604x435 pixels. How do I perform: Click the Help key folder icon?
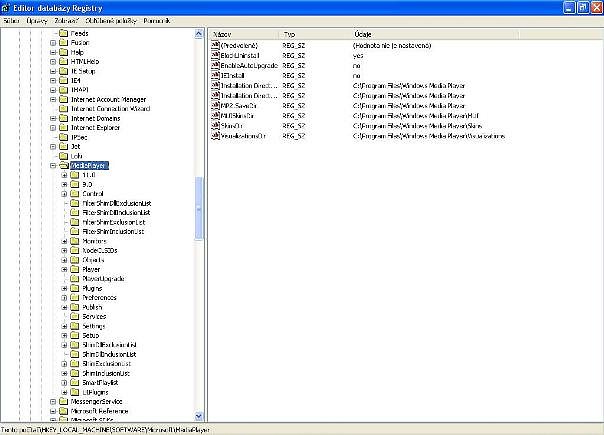(63, 52)
